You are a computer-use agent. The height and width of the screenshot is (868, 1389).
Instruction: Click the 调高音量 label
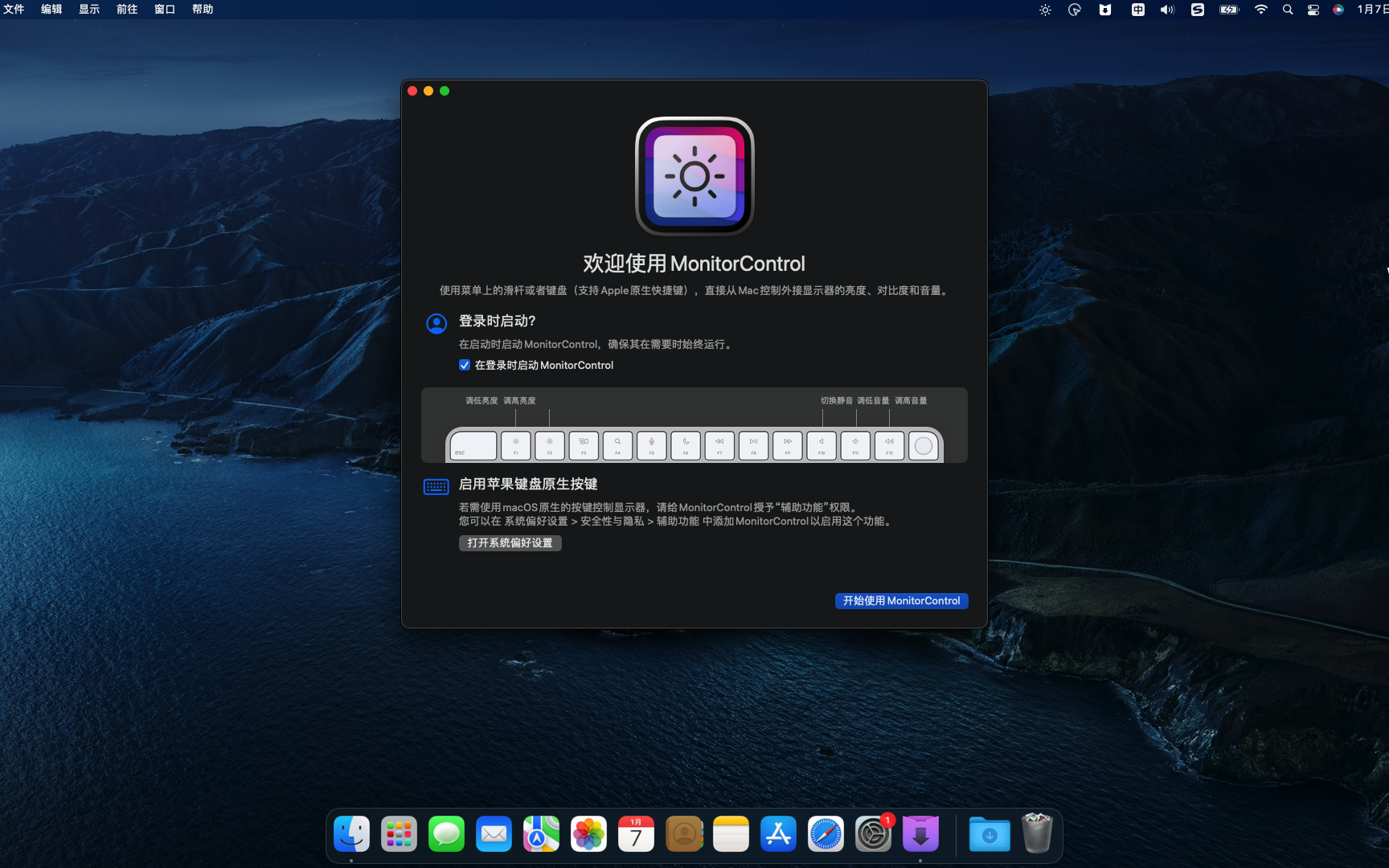[x=911, y=400]
